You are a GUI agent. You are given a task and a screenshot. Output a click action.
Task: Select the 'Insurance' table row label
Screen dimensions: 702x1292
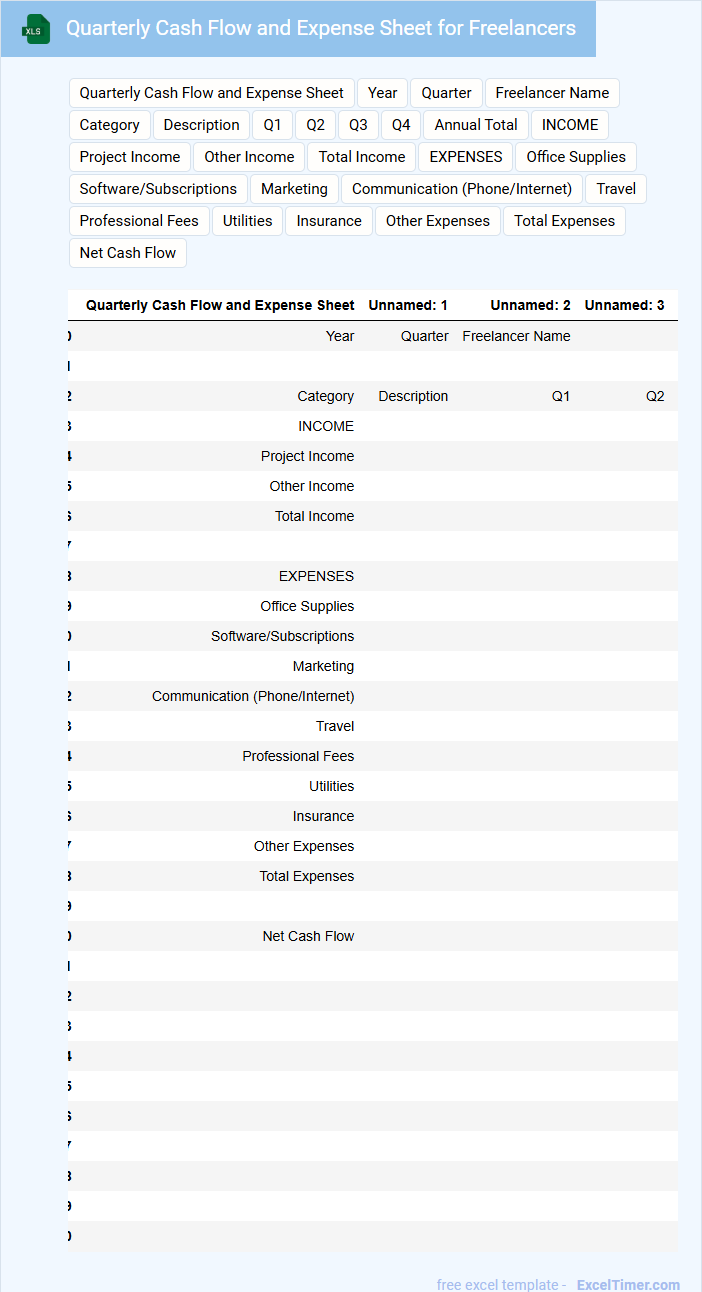(x=324, y=816)
